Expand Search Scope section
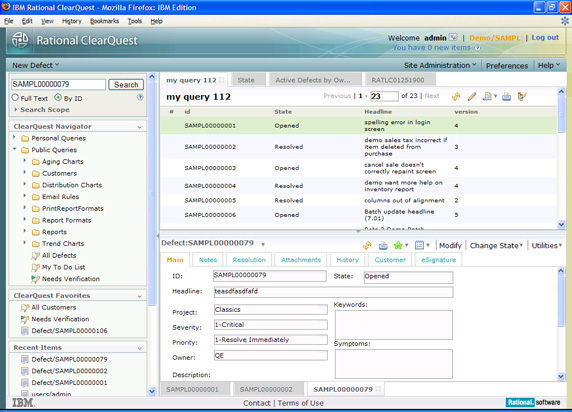The height and width of the screenshot is (412, 572). pyautogui.click(x=16, y=109)
